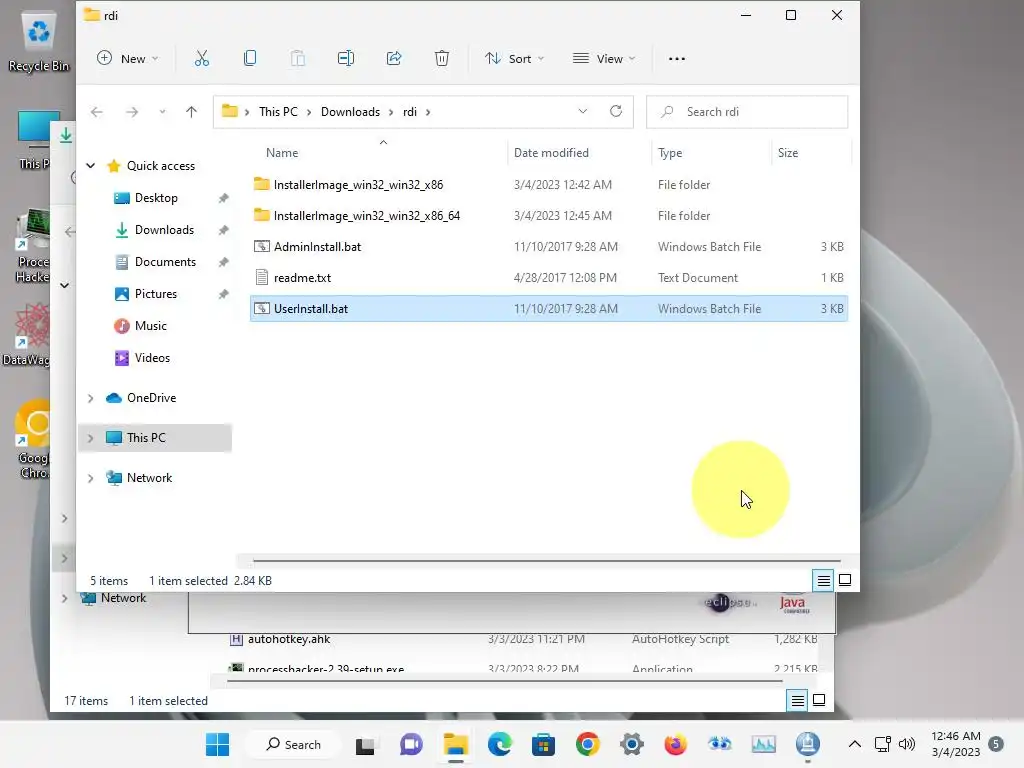
Task: Click large icons view in background window
Action: 819,700
